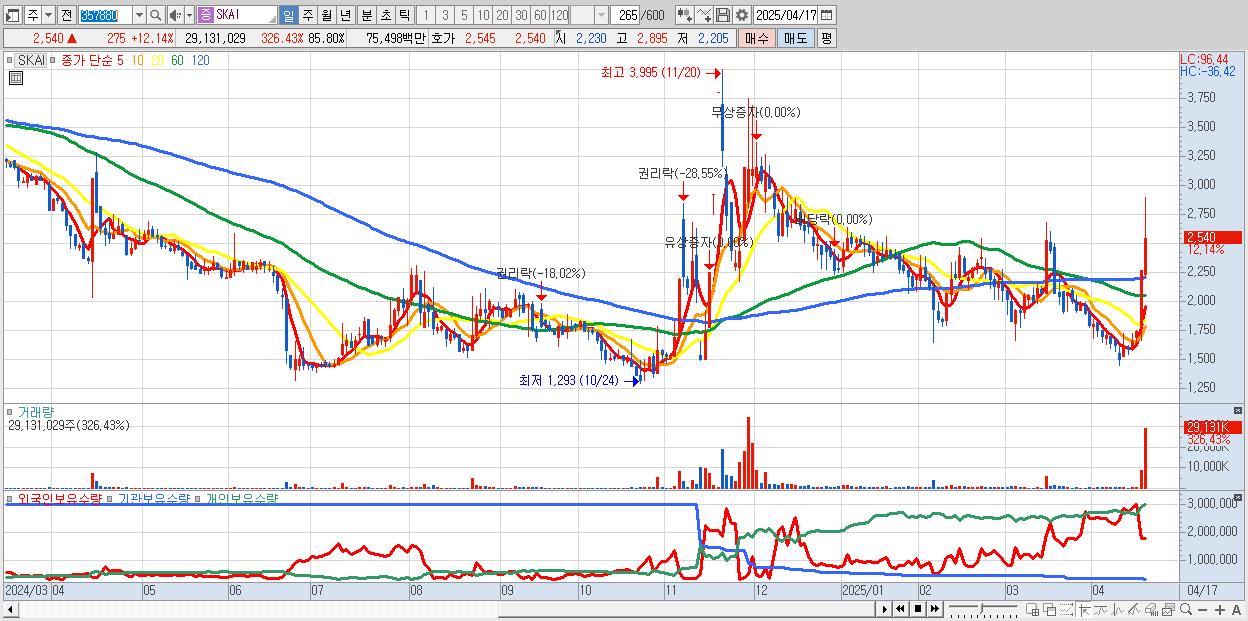The width and height of the screenshot is (1248, 621).
Task: Click the 매도 sell button
Action: pos(795,38)
